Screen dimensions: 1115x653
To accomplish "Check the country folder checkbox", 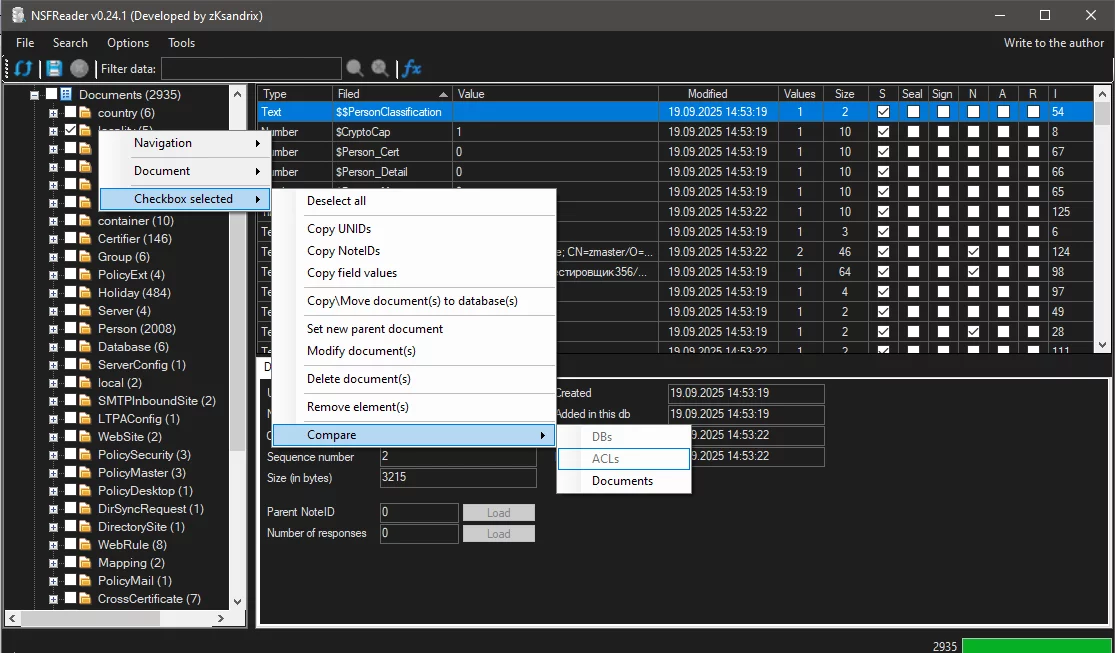I will tap(70, 113).
